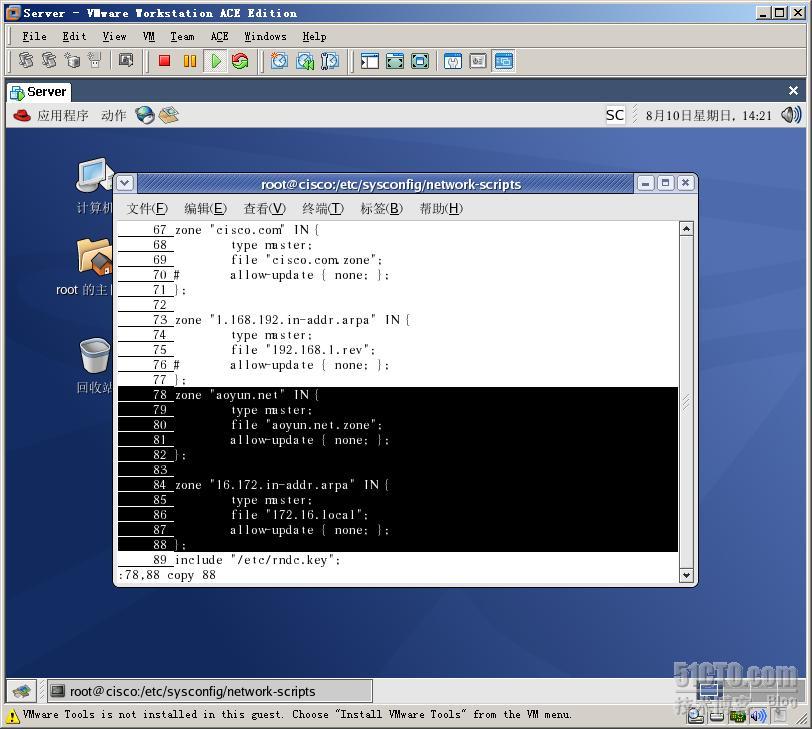Open the ACE menu

219,36
